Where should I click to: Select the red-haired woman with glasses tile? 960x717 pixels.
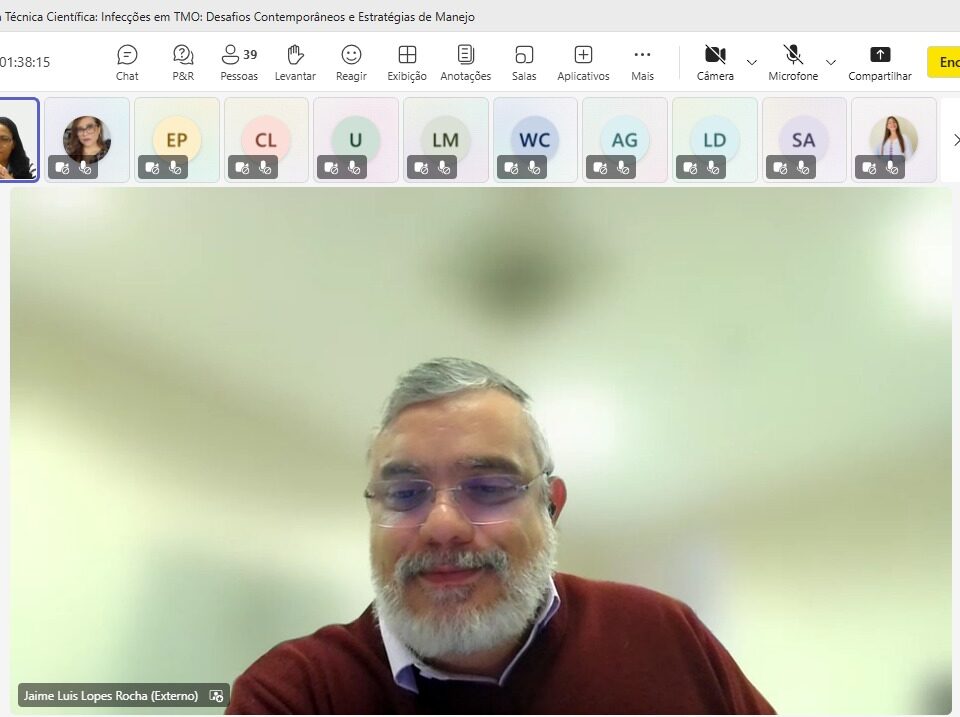(87, 140)
